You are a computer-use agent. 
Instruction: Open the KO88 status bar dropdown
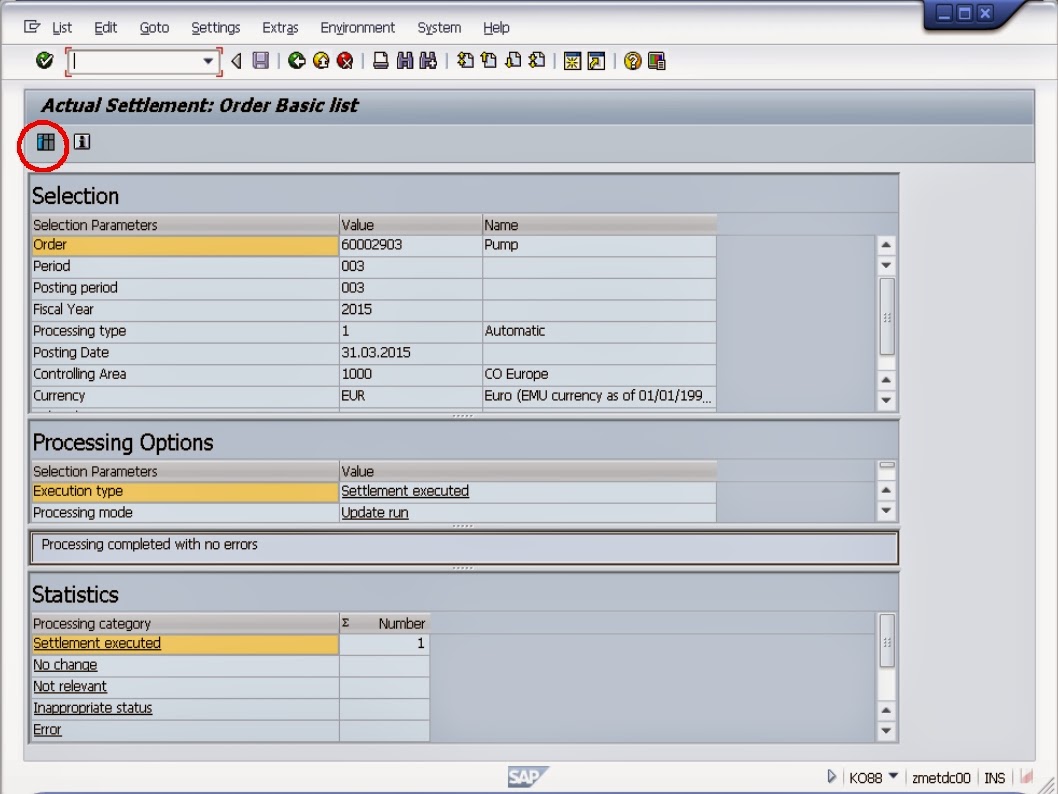tap(893, 776)
